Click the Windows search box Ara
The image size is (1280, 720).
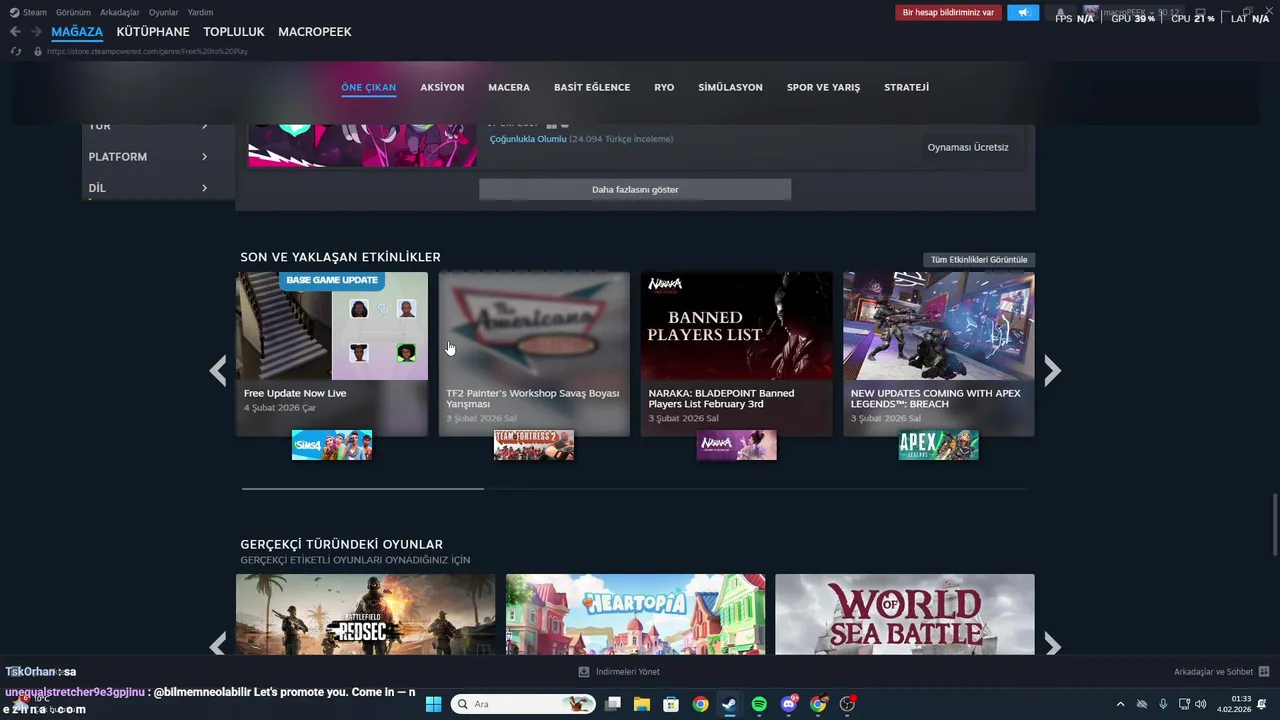point(524,704)
